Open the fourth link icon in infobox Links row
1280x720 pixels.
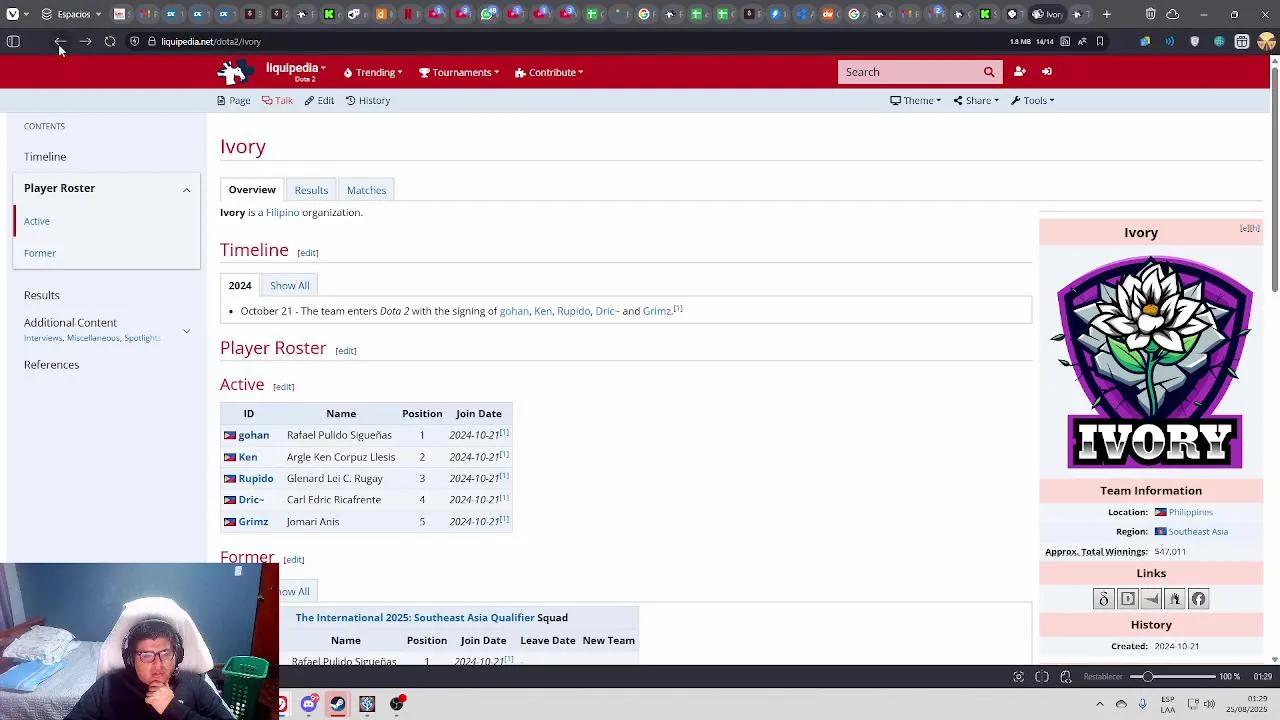click(x=1175, y=599)
